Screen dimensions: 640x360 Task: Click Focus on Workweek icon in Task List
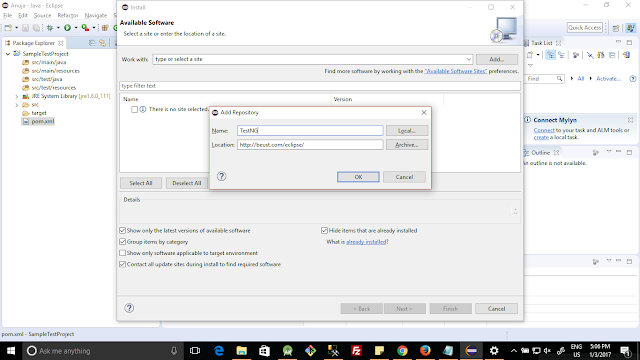576,55
